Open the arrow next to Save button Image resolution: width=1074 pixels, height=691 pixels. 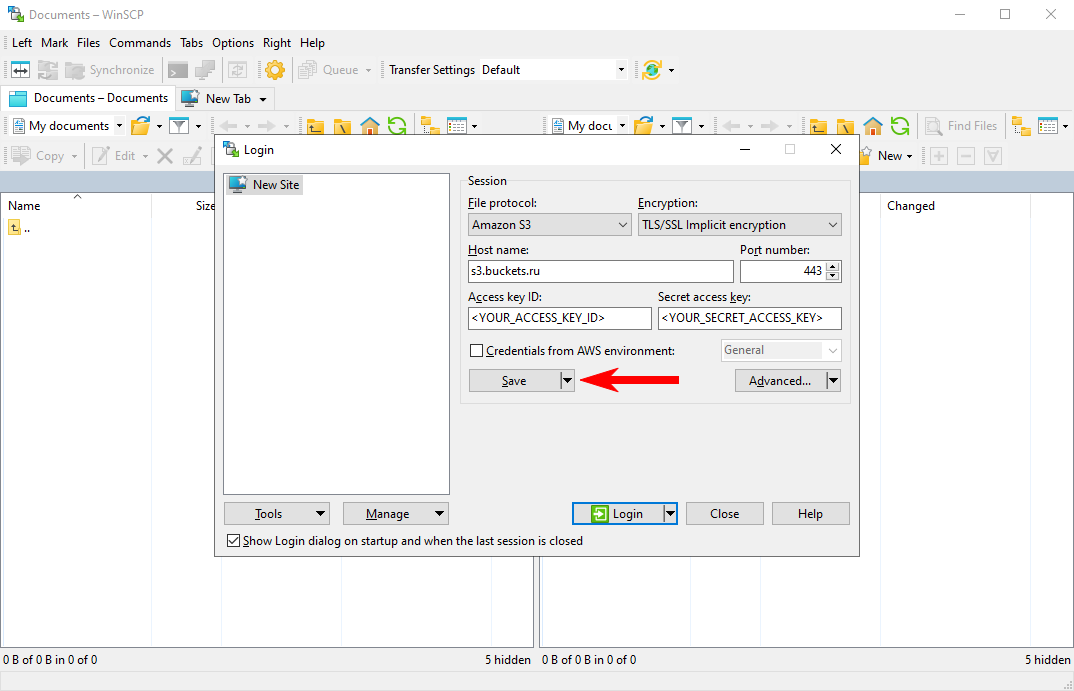click(567, 381)
